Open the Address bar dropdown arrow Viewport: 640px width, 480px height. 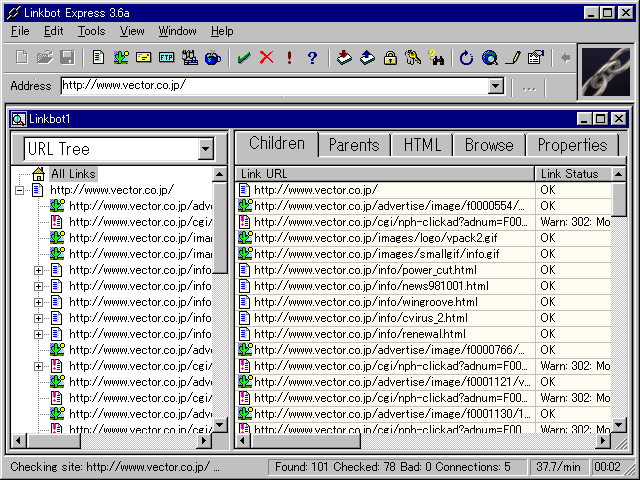click(x=496, y=86)
